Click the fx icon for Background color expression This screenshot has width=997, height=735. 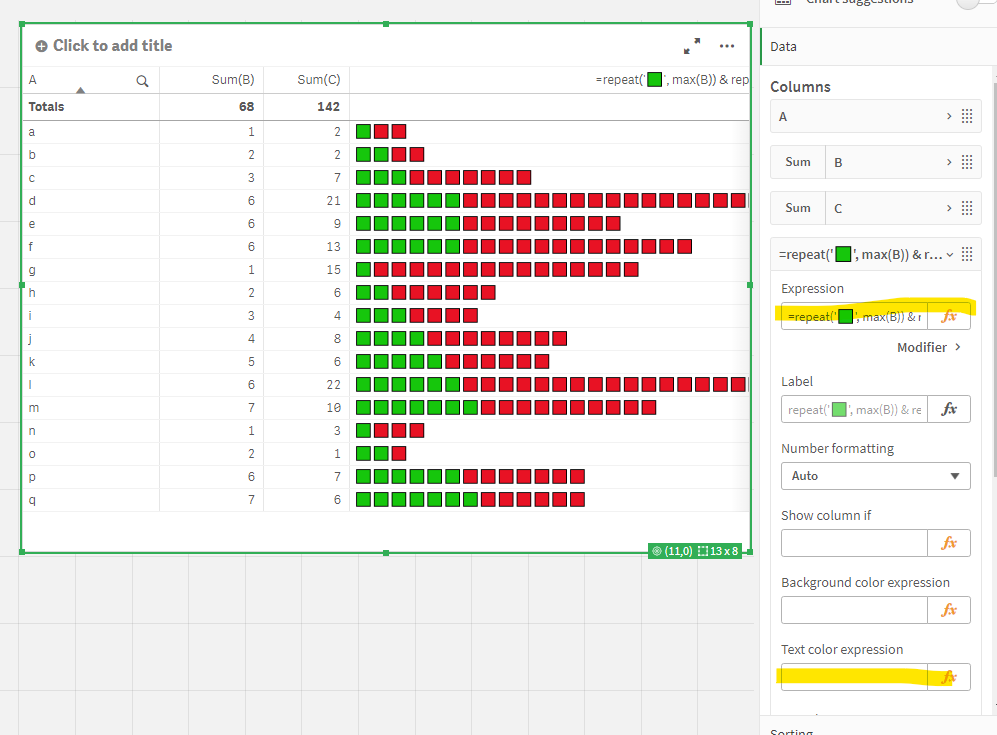[x=947, y=609]
